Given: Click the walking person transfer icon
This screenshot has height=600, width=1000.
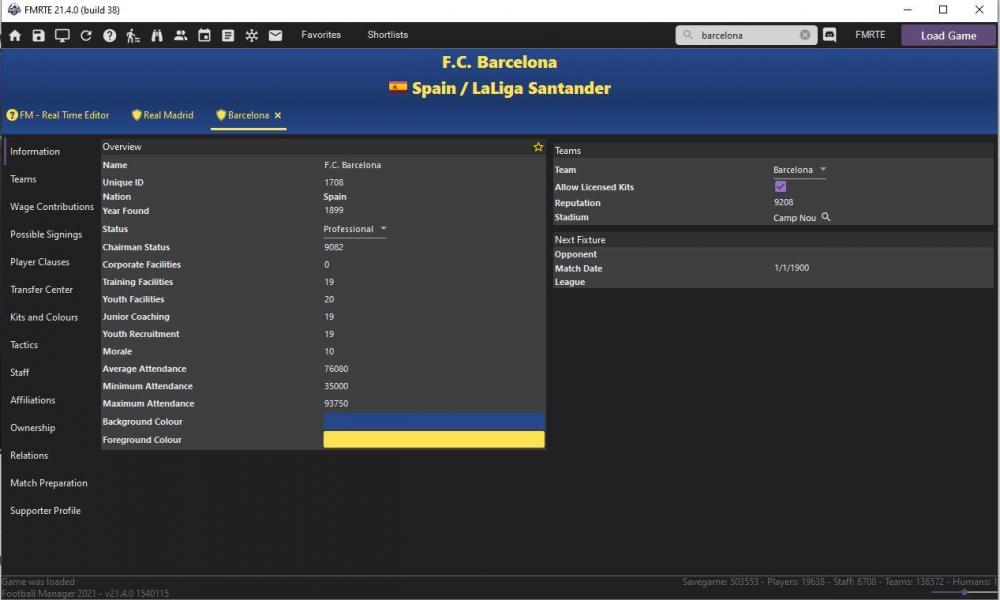Looking at the screenshot, I should (x=133, y=36).
